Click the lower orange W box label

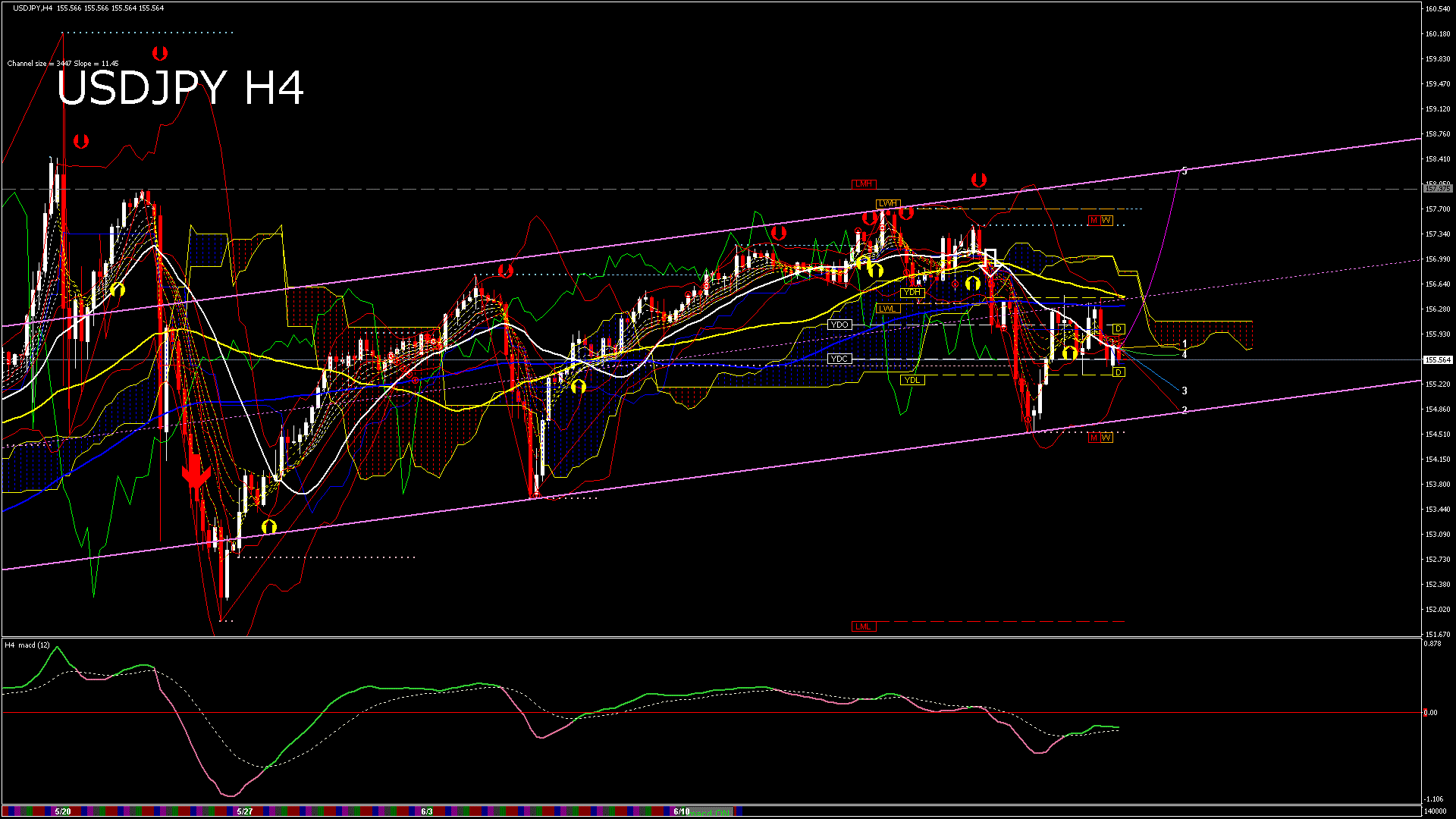[x=1106, y=438]
